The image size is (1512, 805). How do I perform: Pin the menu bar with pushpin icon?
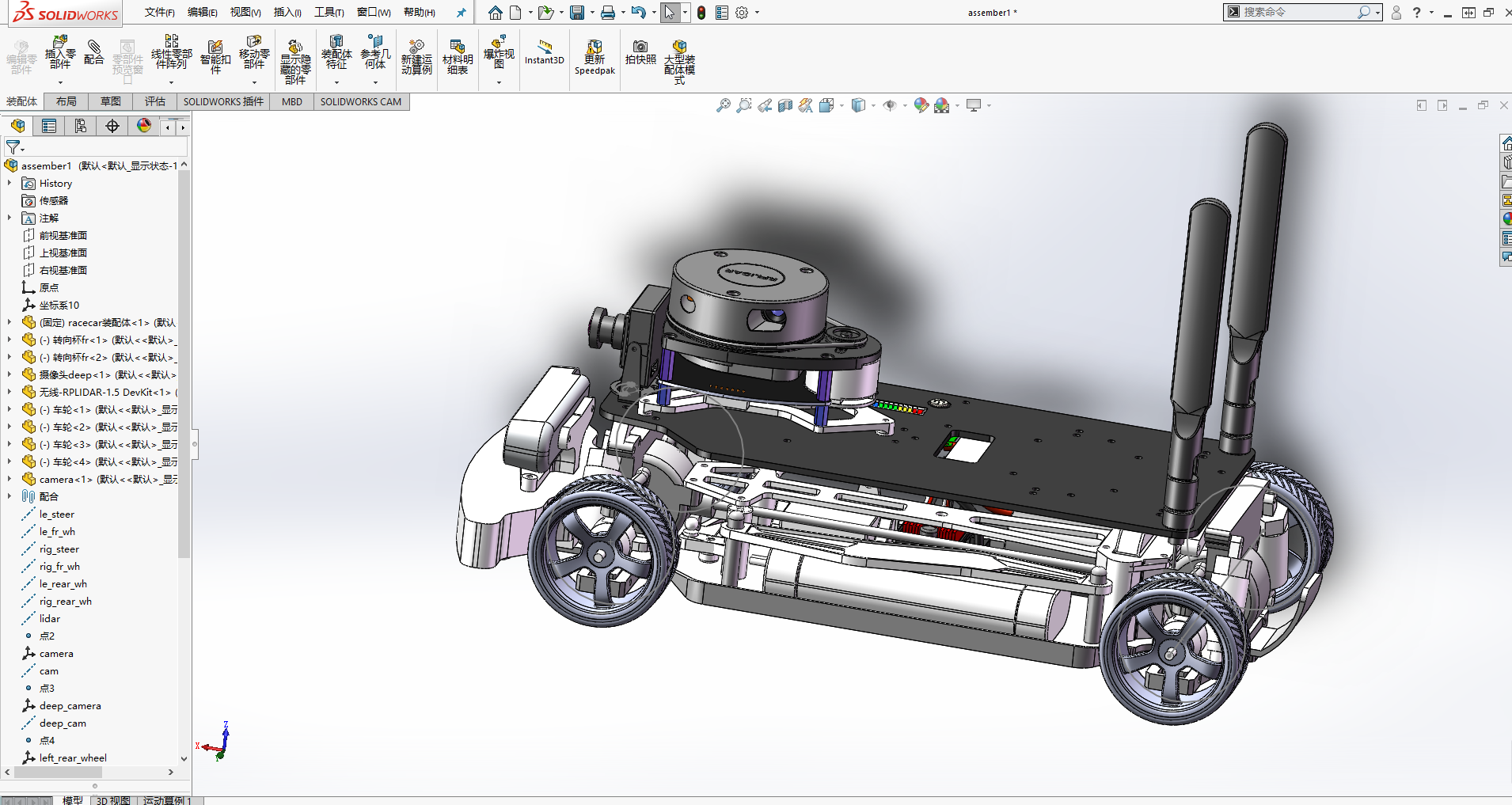point(461,13)
